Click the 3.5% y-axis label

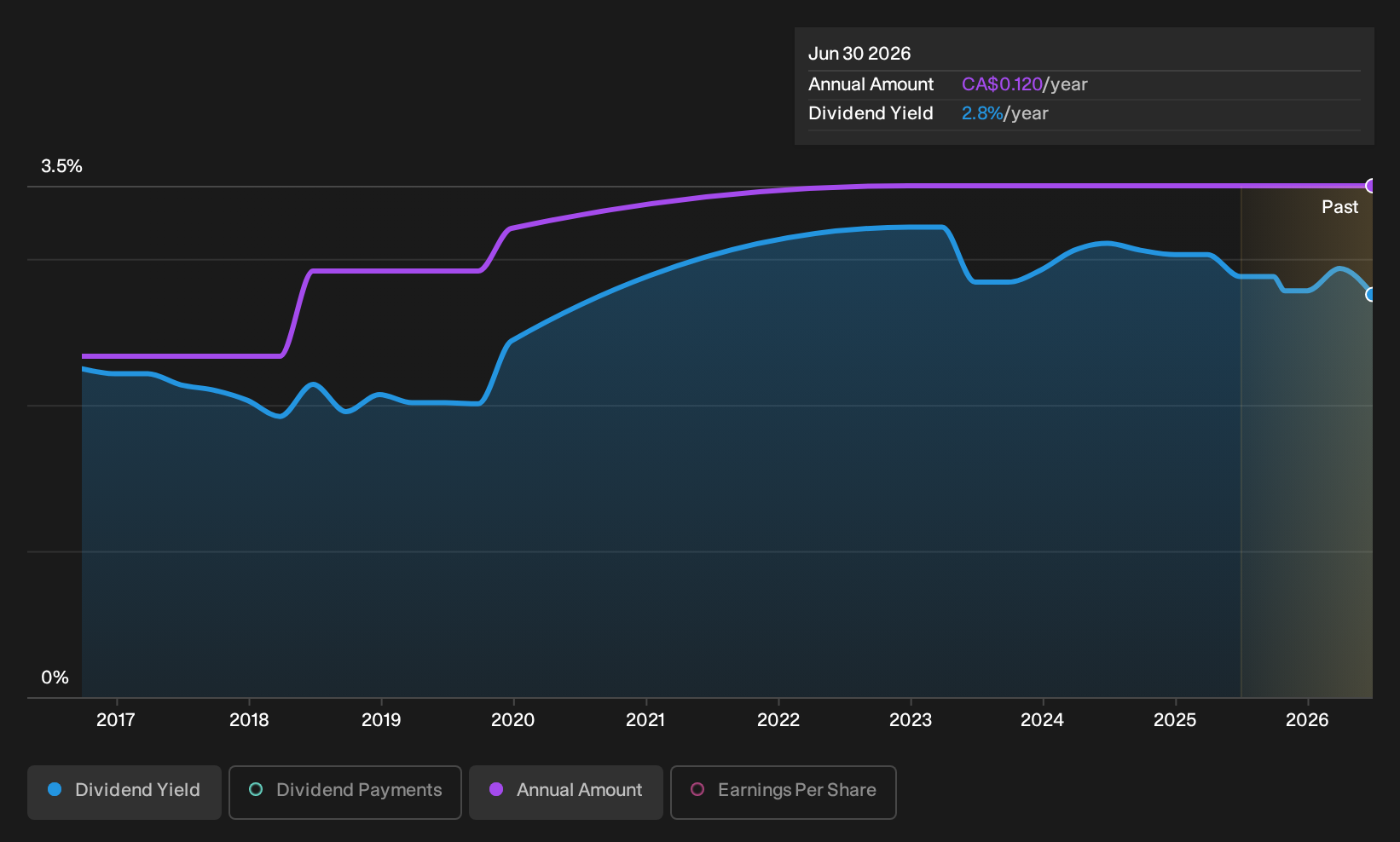click(62, 166)
